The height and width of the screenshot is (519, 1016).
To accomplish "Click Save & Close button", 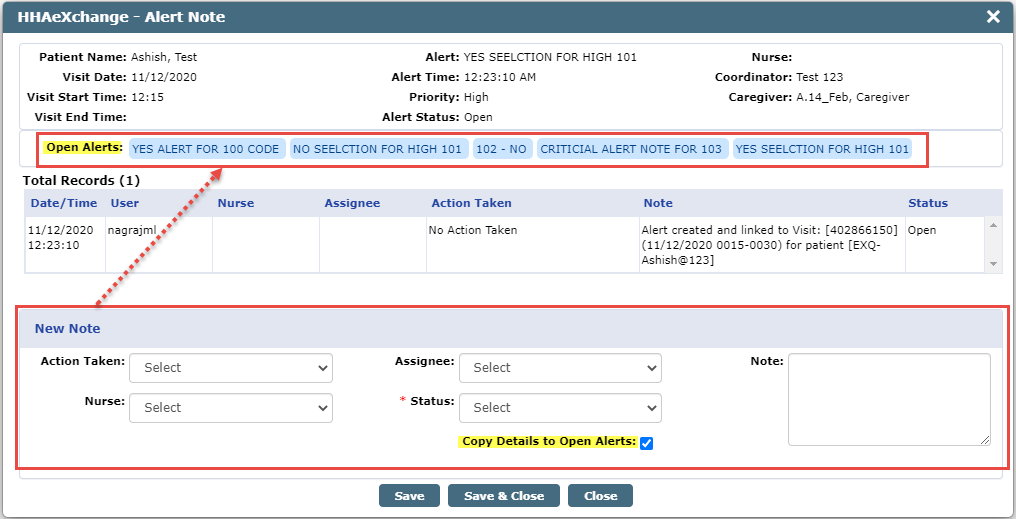I will pyautogui.click(x=504, y=496).
